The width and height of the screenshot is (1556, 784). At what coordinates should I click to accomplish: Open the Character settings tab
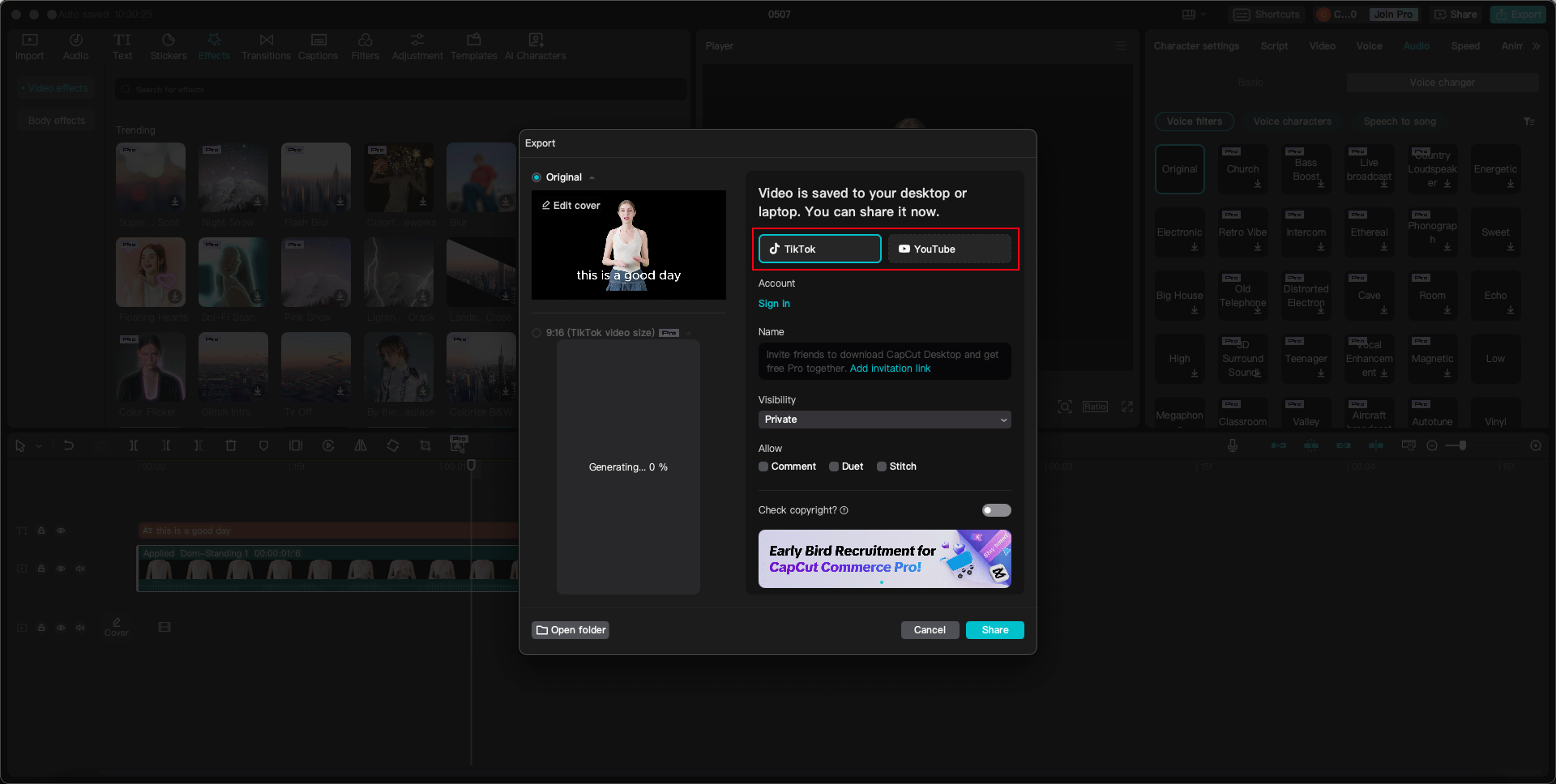1196,46
